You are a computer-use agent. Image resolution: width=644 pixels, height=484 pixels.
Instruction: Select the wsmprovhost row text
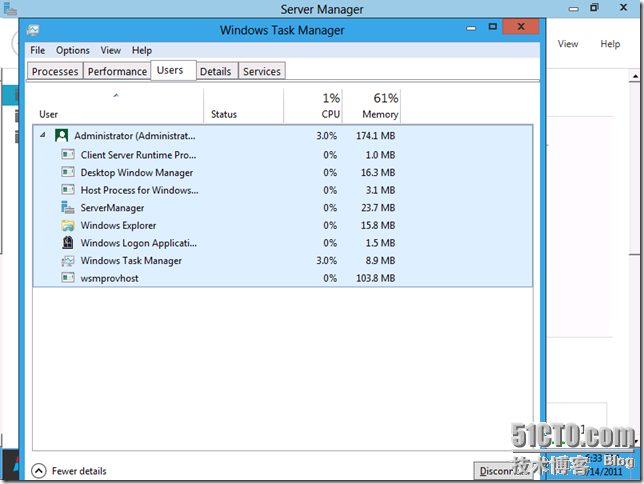pos(109,278)
